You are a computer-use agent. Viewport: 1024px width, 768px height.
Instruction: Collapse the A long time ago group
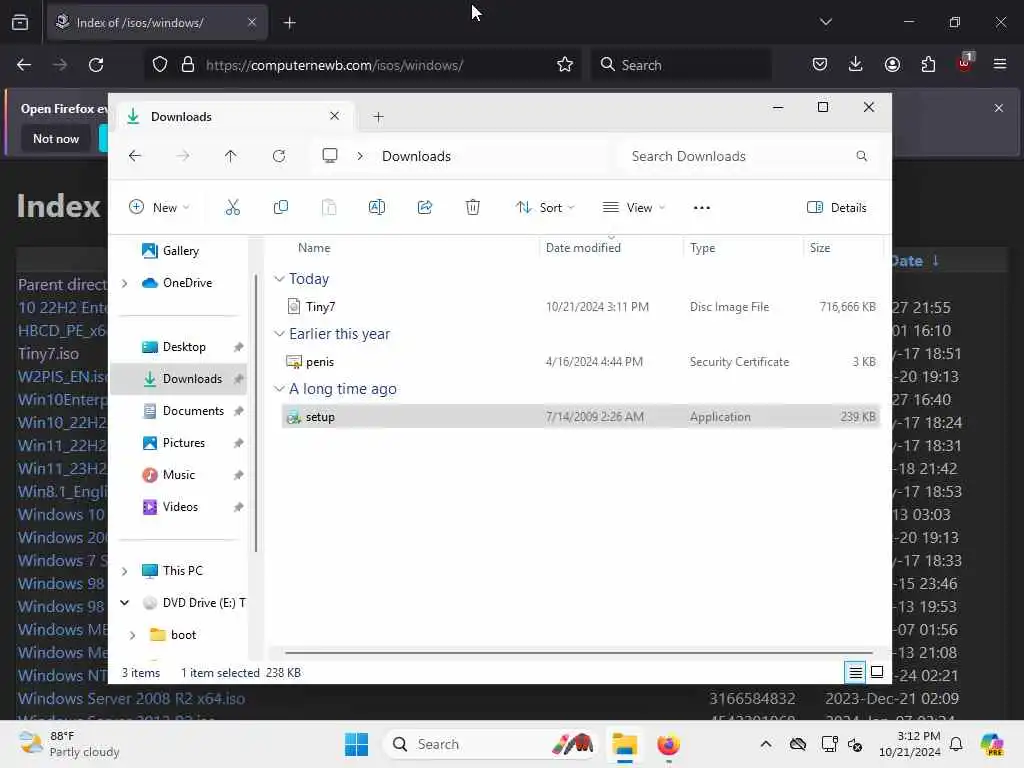(279, 389)
